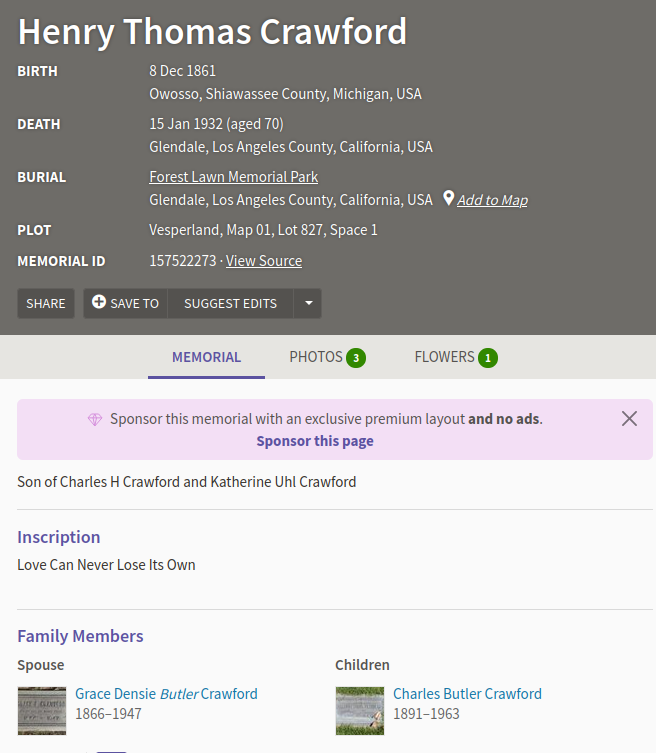Image resolution: width=656 pixels, height=753 pixels.
Task: Click Suggest Edits button
Action: coord(230,303)
